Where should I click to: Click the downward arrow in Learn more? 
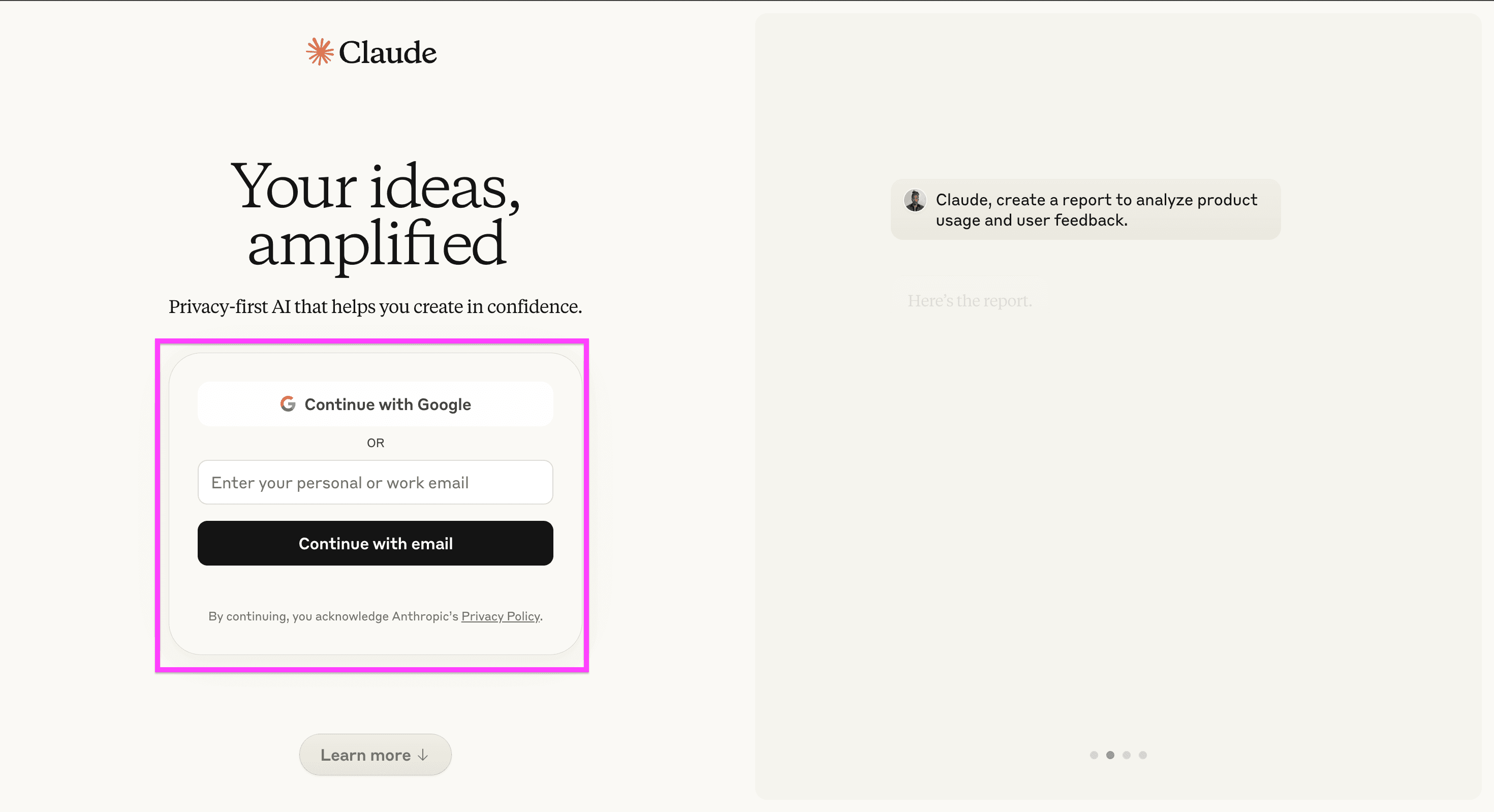tap(424, 755)
